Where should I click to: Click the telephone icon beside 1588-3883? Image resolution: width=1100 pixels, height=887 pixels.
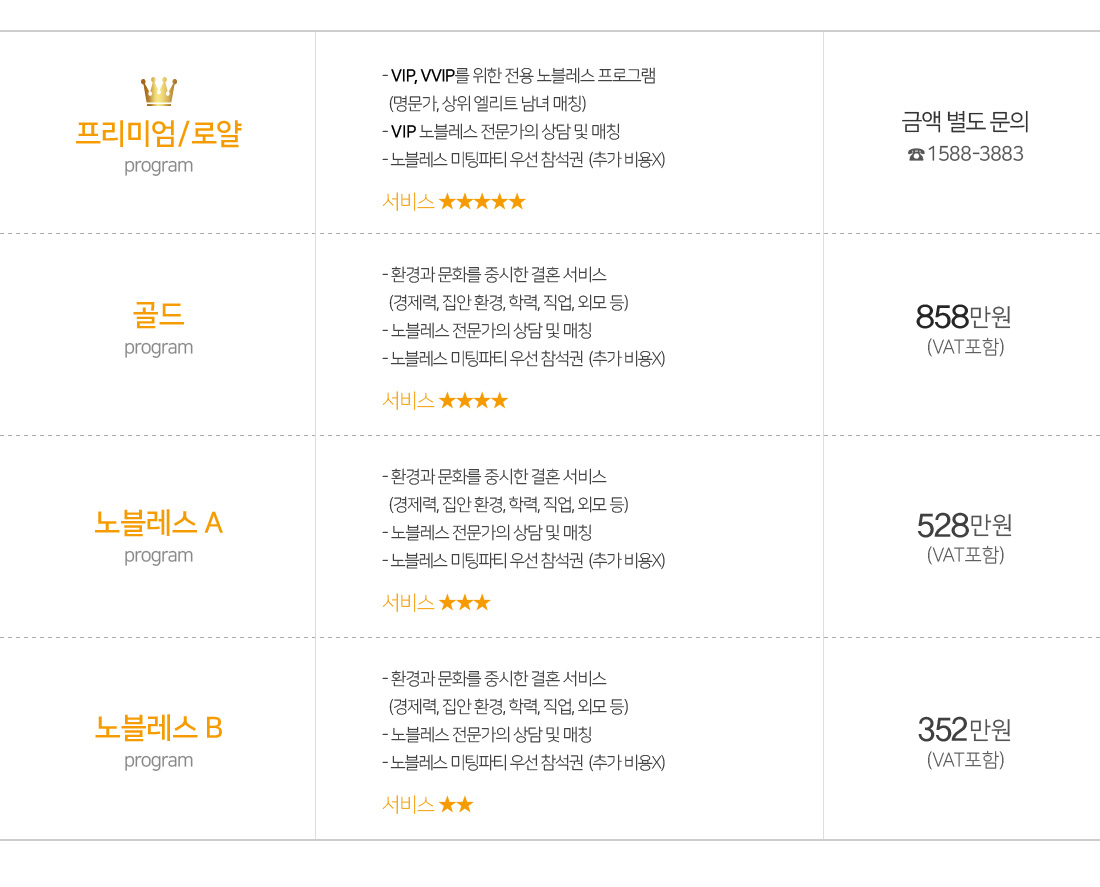click(916, 154)
